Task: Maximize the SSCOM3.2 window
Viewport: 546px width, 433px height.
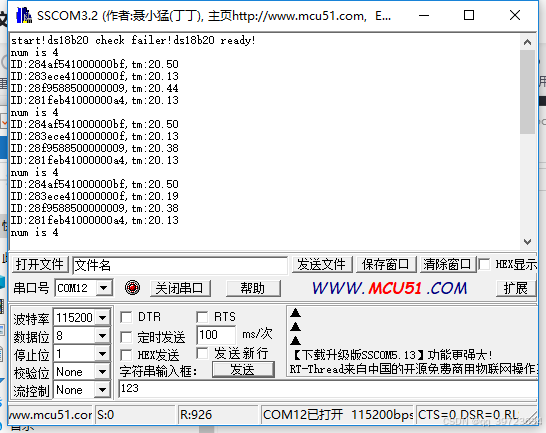Action: pos(469,15)
